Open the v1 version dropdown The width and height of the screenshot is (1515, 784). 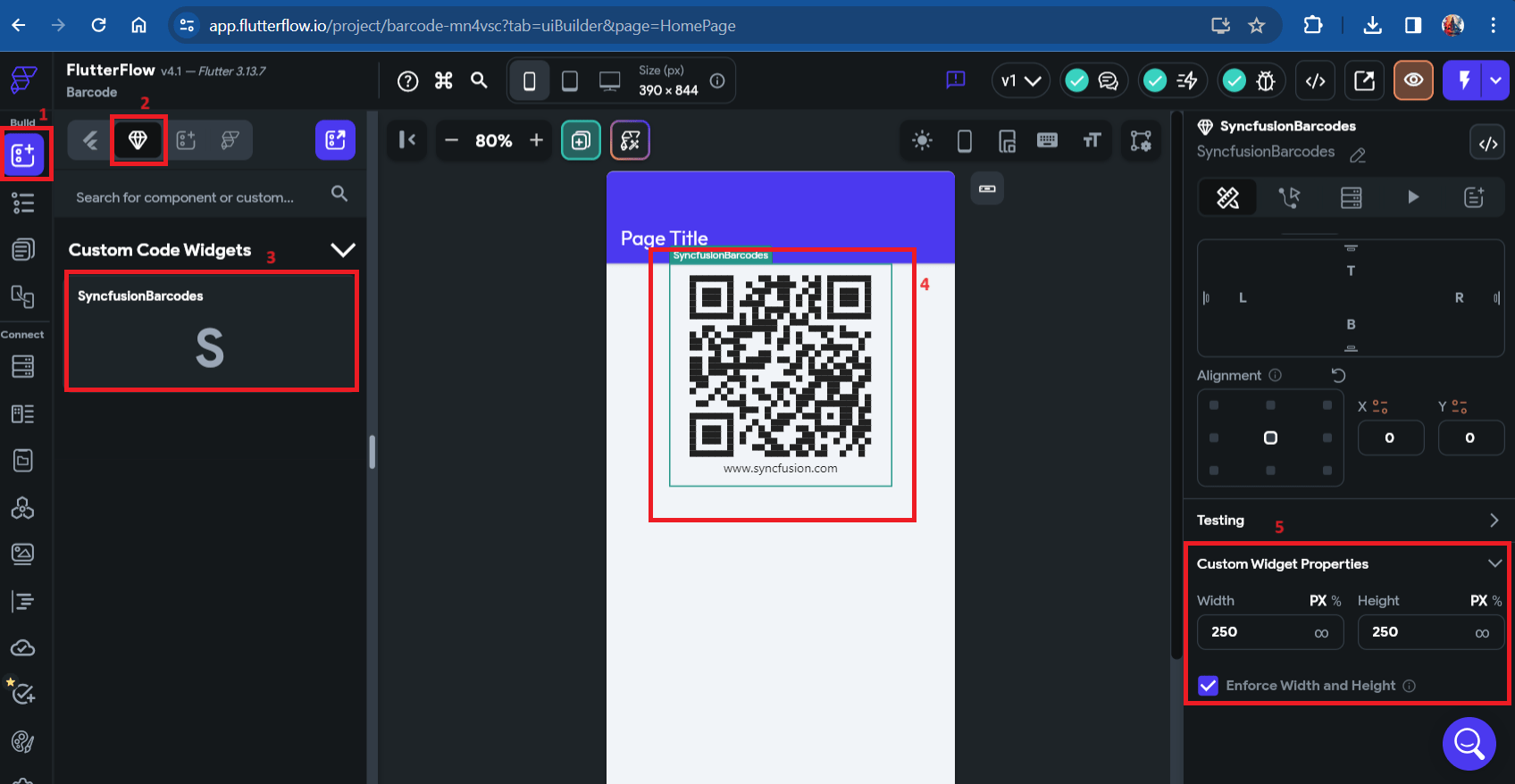coord(1020,81)
